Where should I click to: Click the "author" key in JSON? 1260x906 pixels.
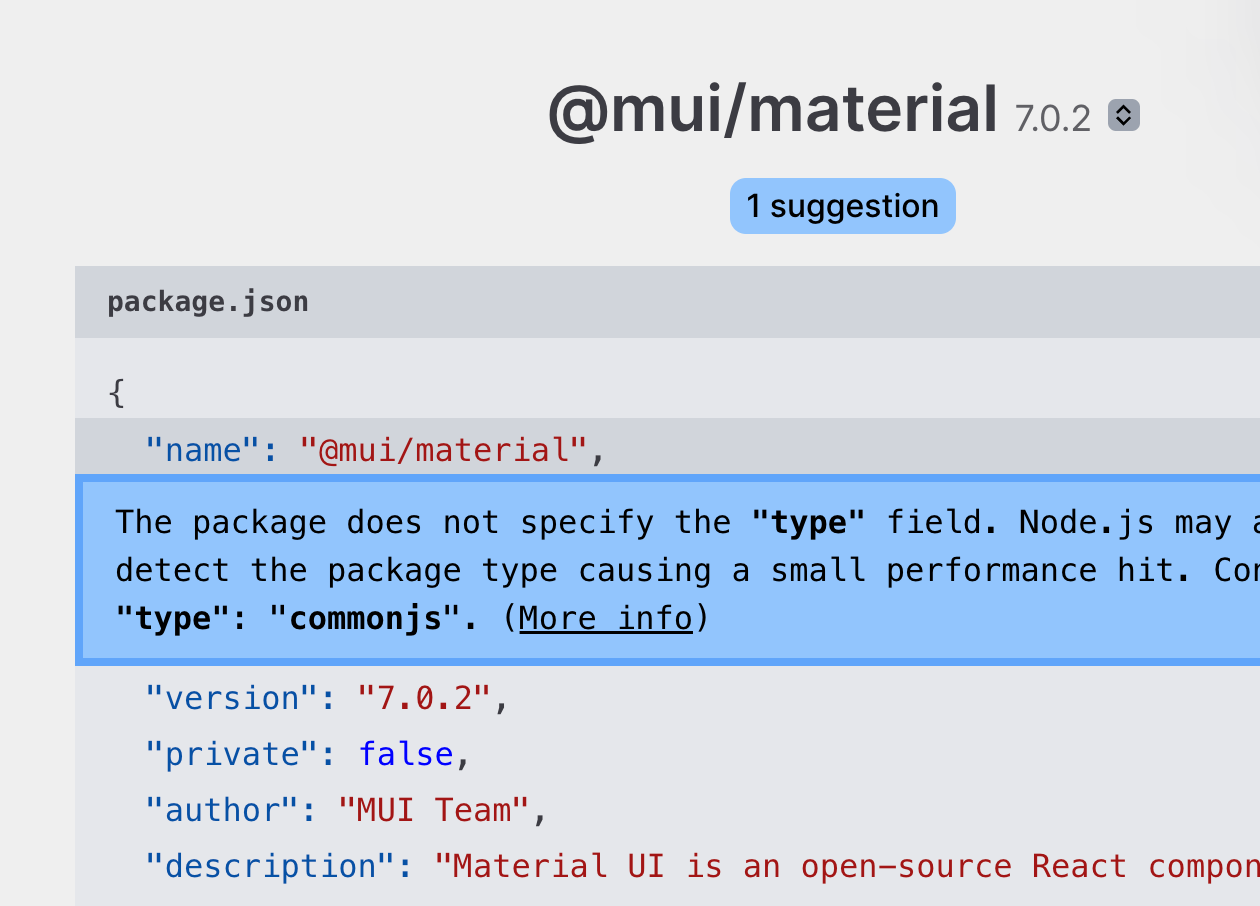pyautogui.click(x=222, y=810)
